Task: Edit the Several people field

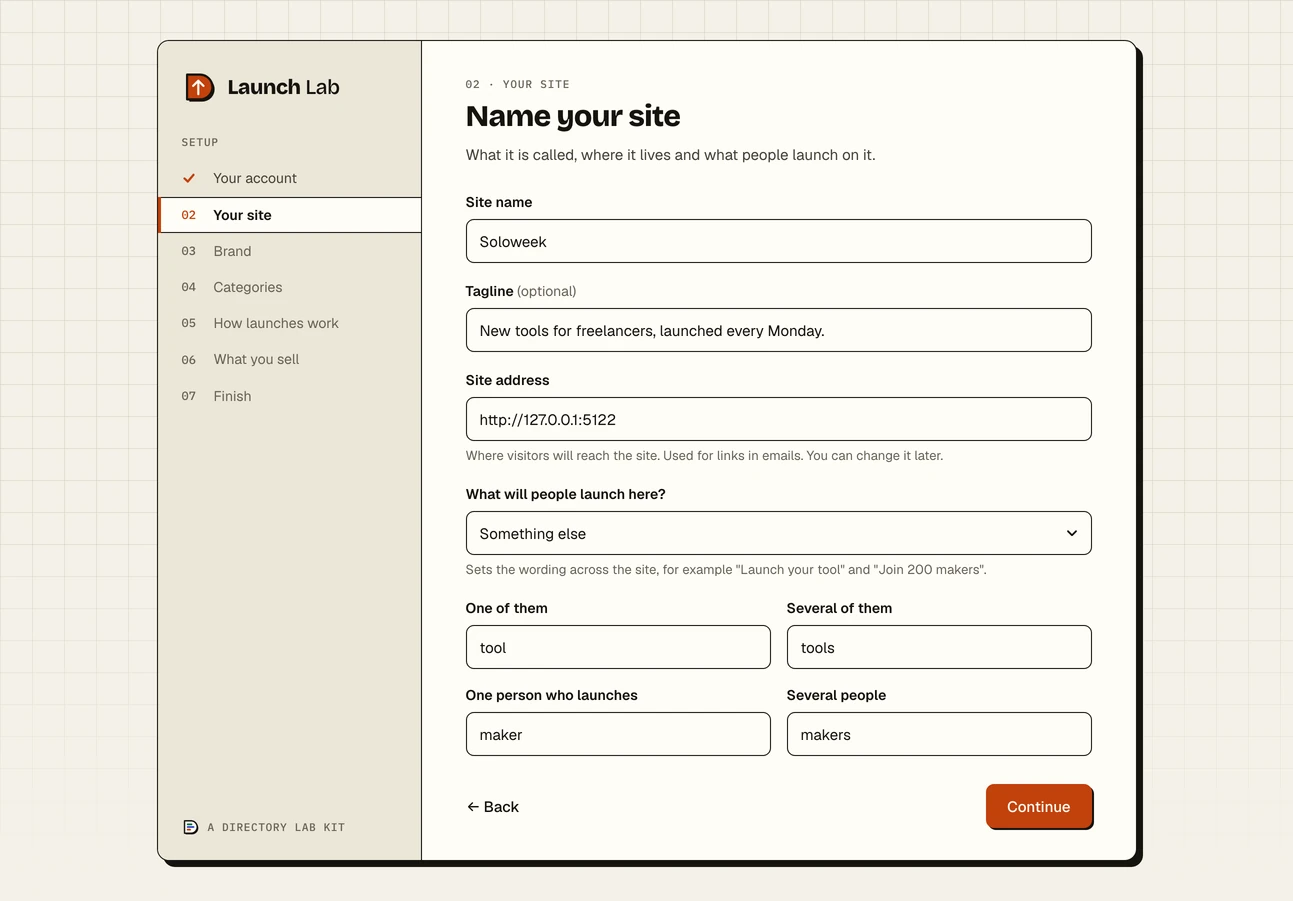Action: 939,734
